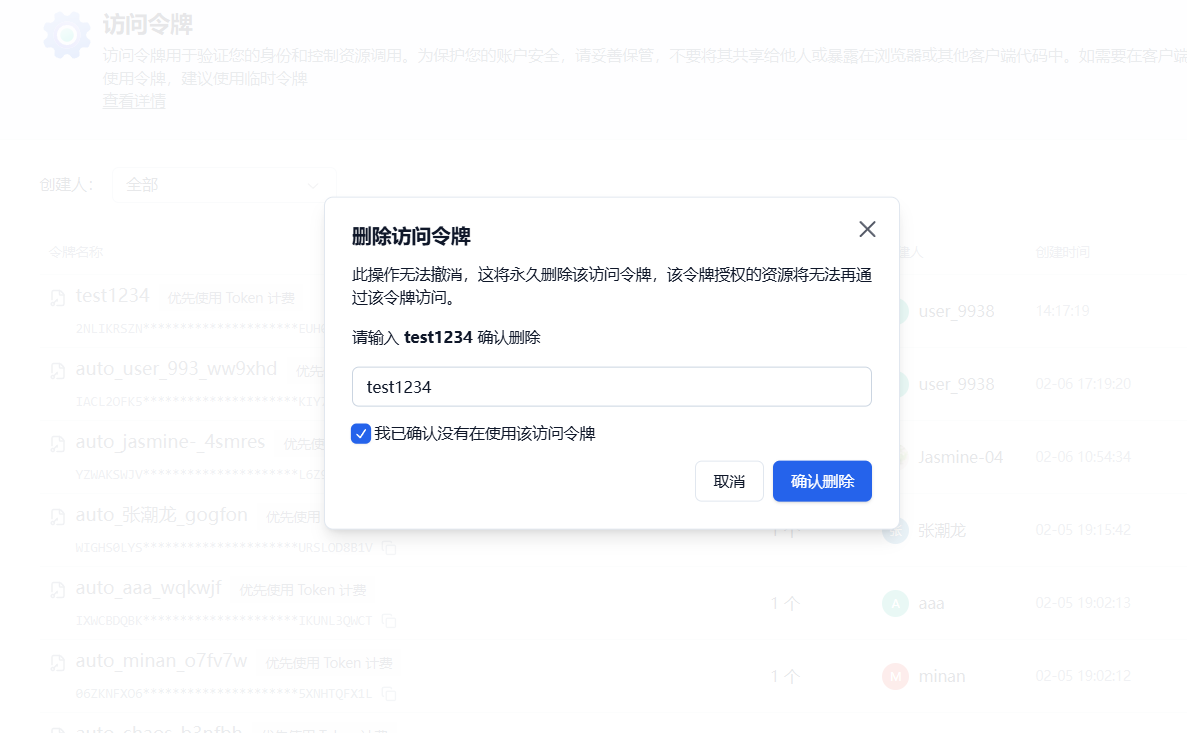Open the 创建人 全部 dropdown
This screenshot has width=1187, height=733.
(223, 185)
